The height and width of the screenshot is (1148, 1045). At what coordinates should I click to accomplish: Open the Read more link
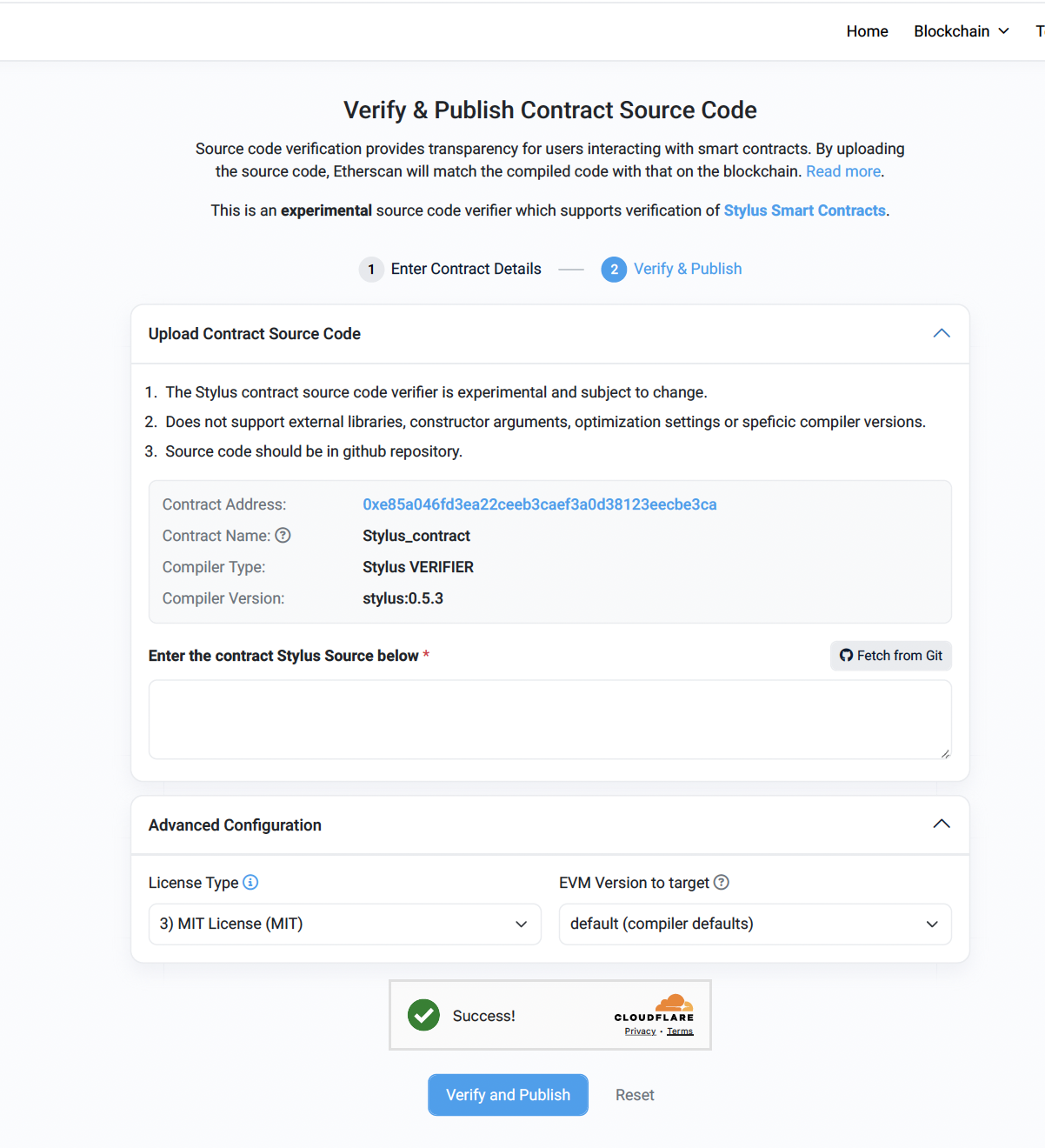pos(842,171)
